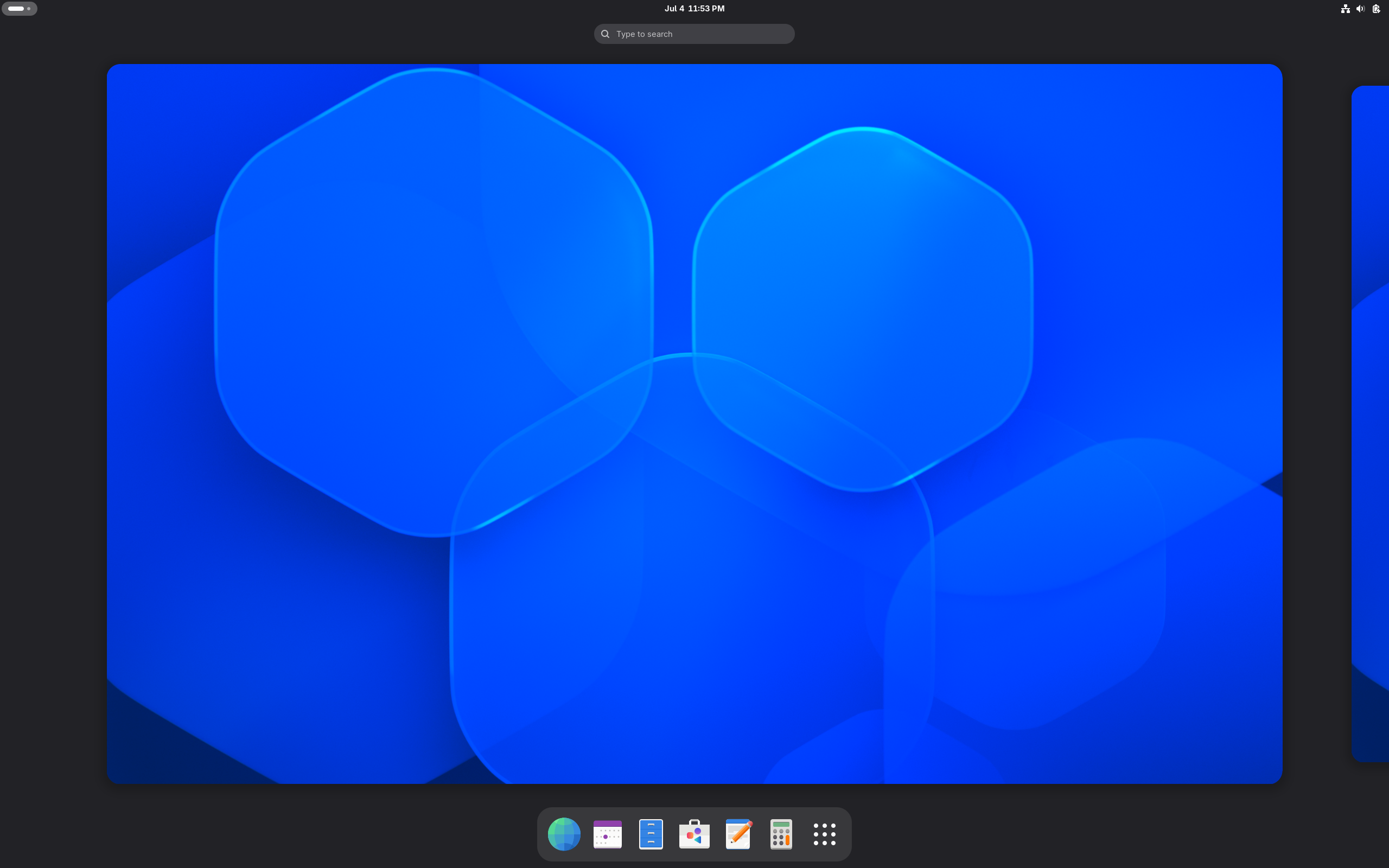
Task: Click the network status icon
Action: [x=1345, y=9]
